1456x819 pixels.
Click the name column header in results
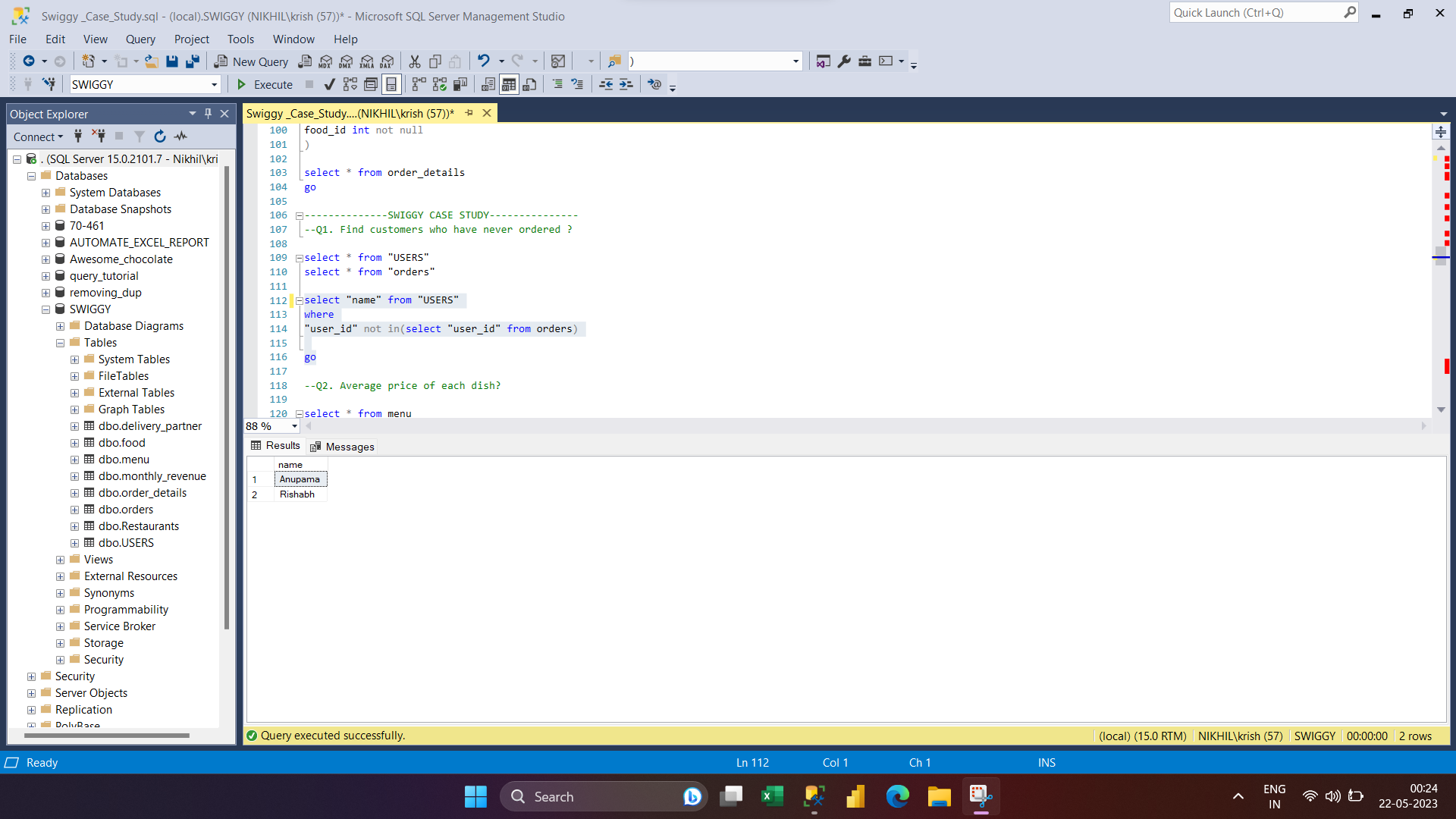click(x=300, y=465)
